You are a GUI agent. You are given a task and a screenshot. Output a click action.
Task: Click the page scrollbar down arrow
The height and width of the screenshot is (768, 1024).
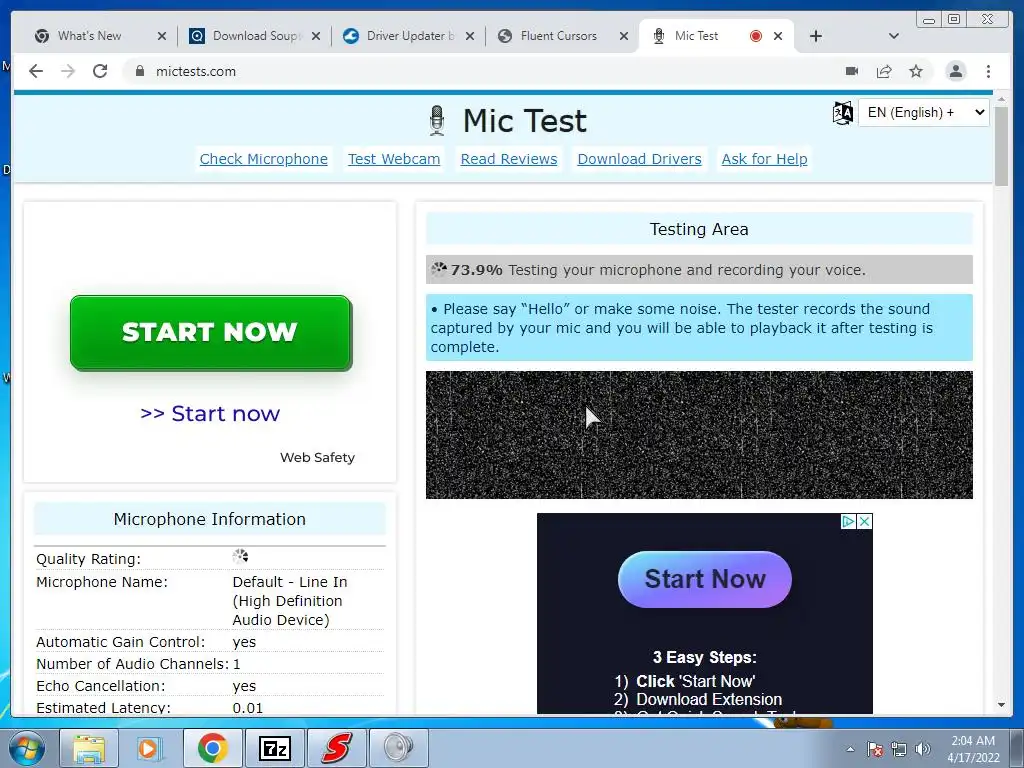[x=1001, y=705]
